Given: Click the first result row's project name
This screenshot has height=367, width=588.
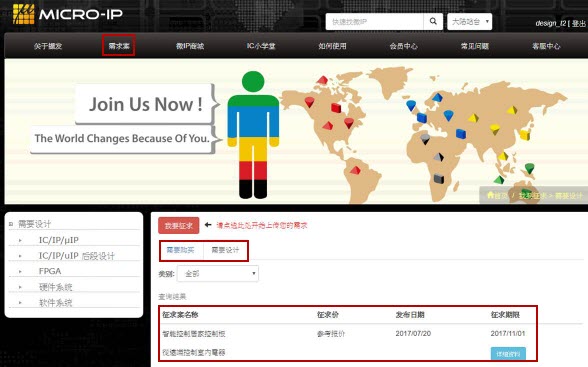Looking at the screenshot, I should [x=194, y=334].
